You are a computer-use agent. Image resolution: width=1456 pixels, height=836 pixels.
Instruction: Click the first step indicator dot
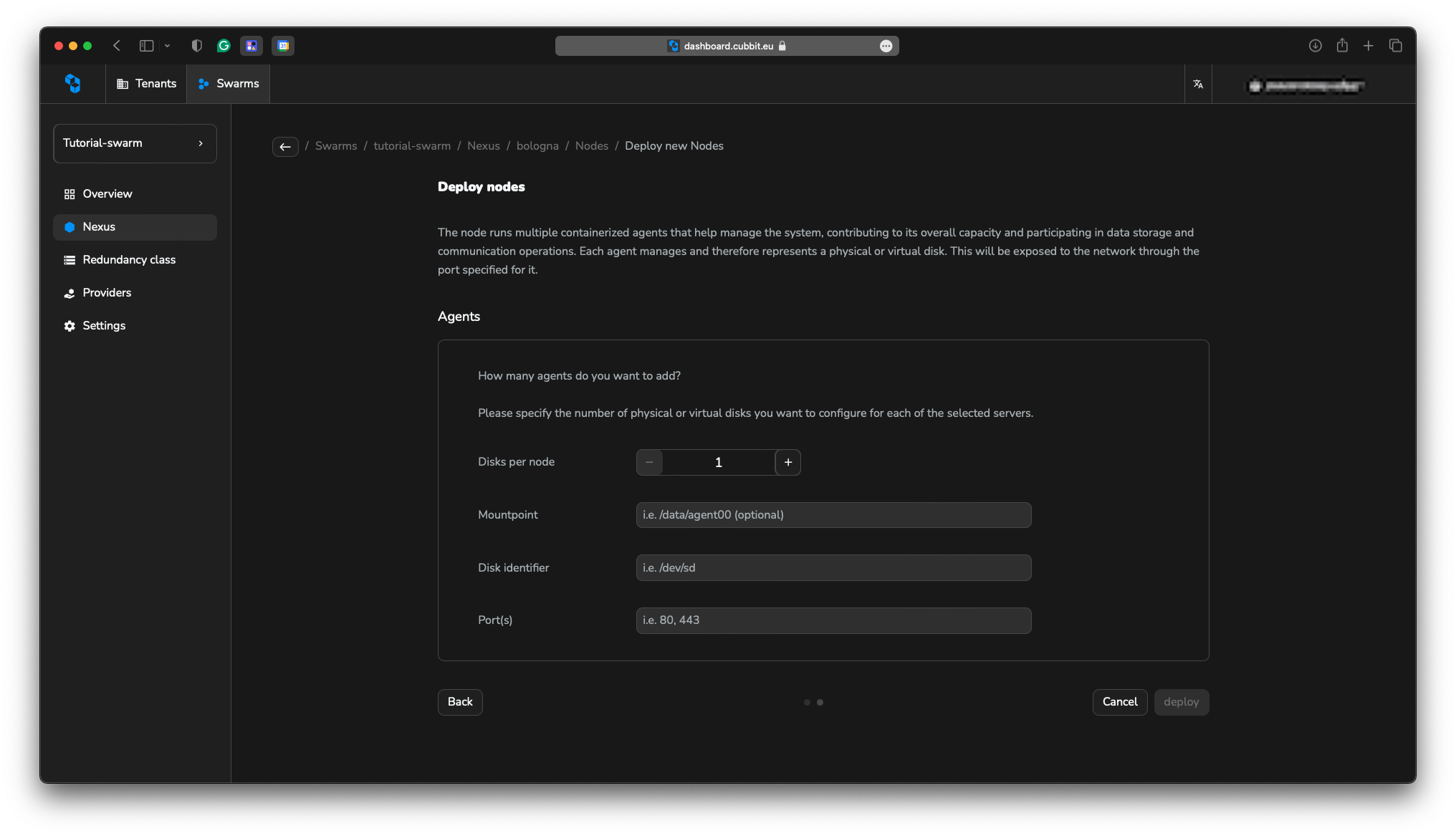[x=807, y=703]
